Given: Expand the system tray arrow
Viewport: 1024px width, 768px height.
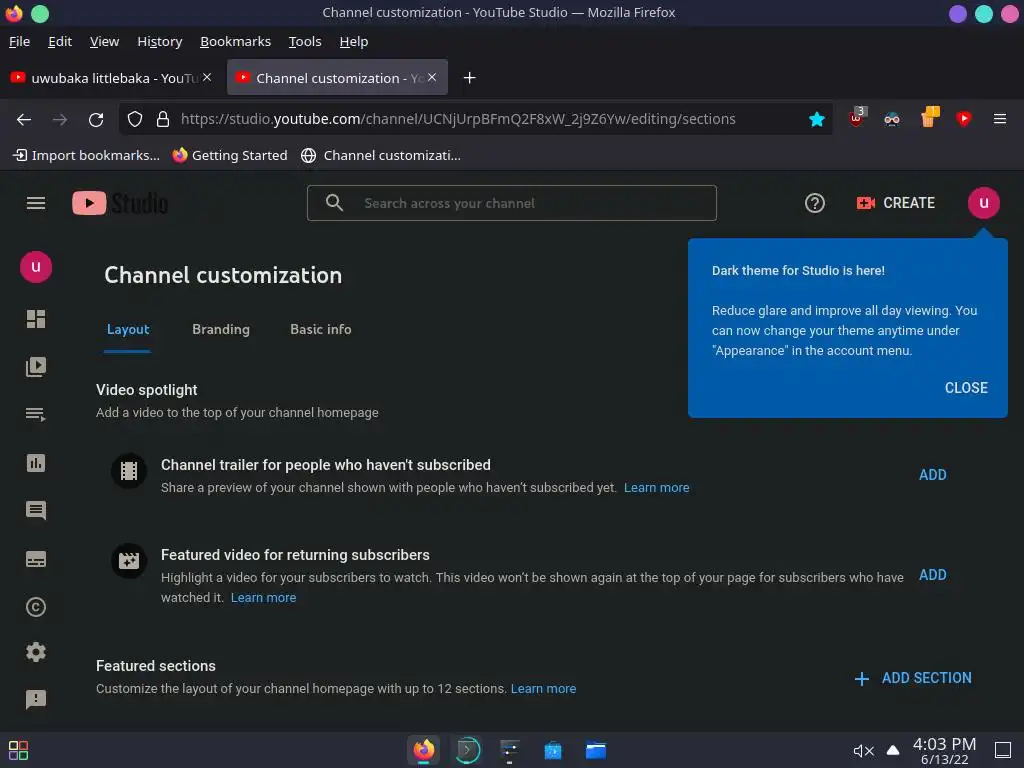Looking at the screenshot, I should 893,751.
